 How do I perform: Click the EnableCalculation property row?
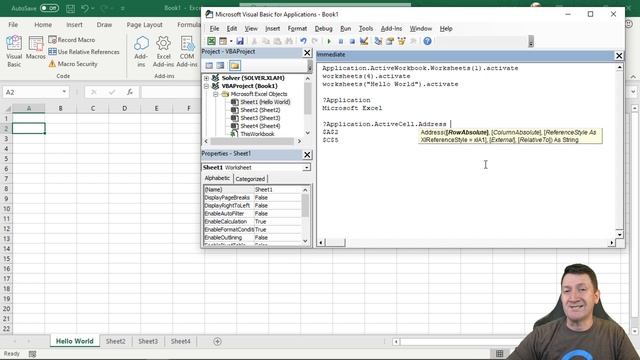click(252, 222)
